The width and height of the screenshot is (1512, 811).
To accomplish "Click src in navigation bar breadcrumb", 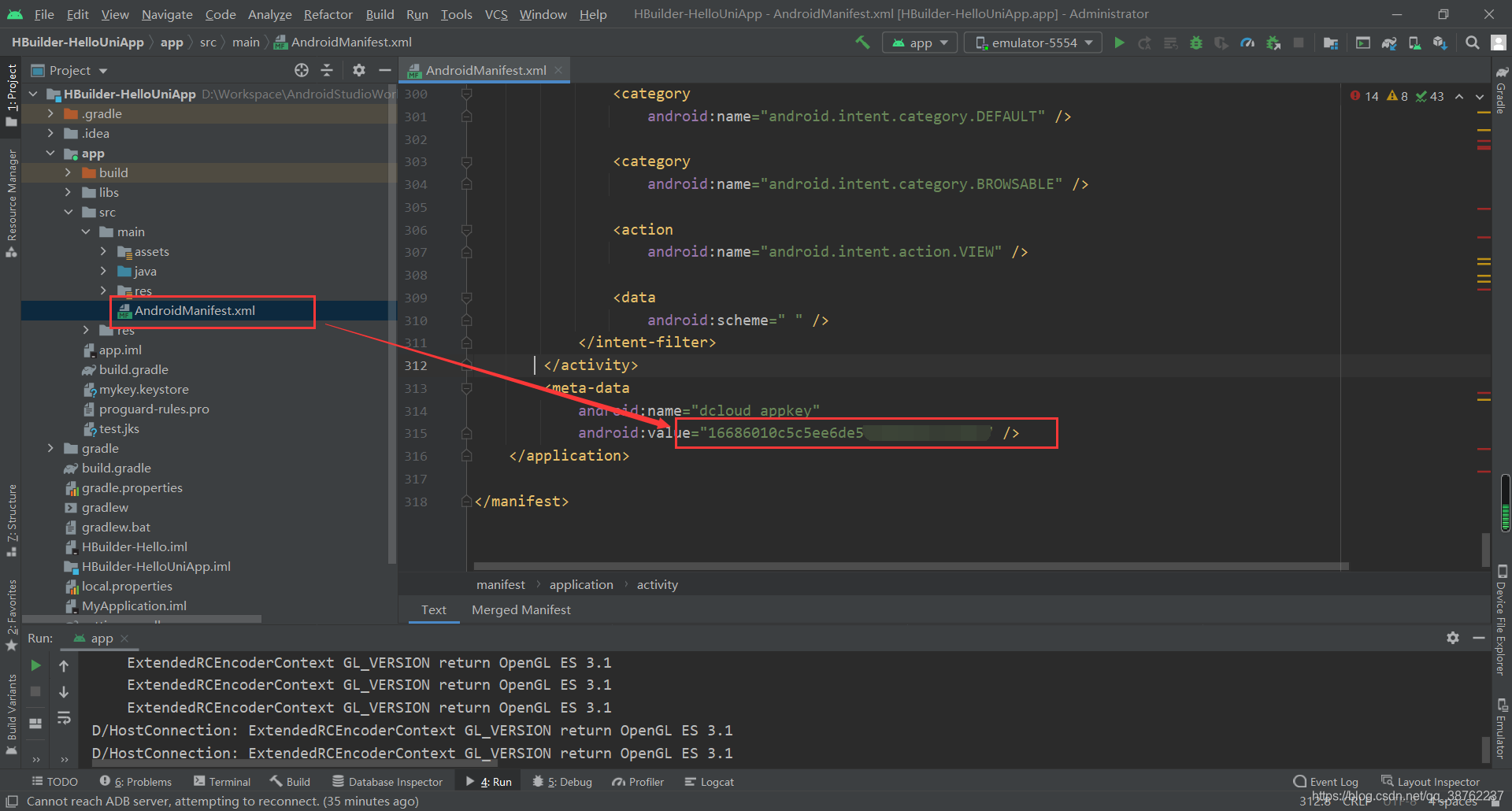I will tap(208, 43).
